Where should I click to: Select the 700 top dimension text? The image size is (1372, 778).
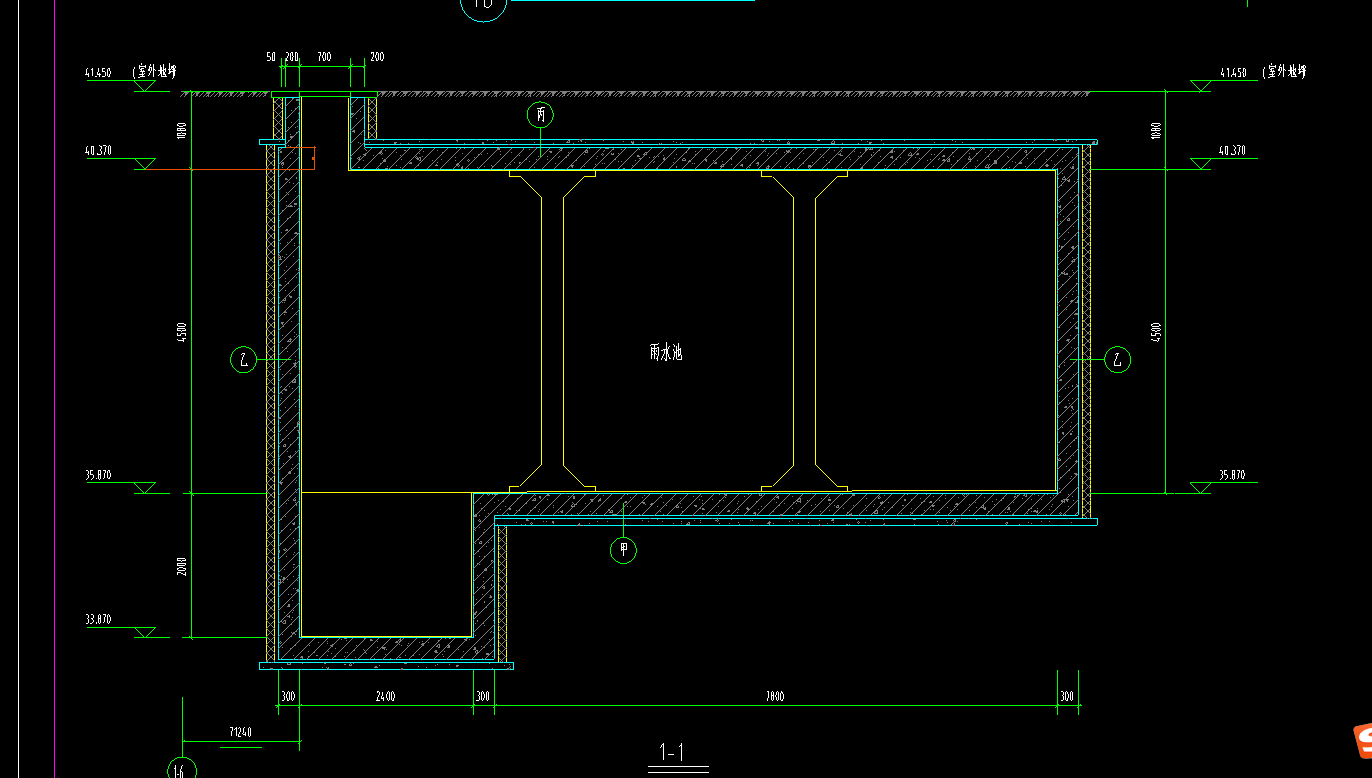point(324,57)
